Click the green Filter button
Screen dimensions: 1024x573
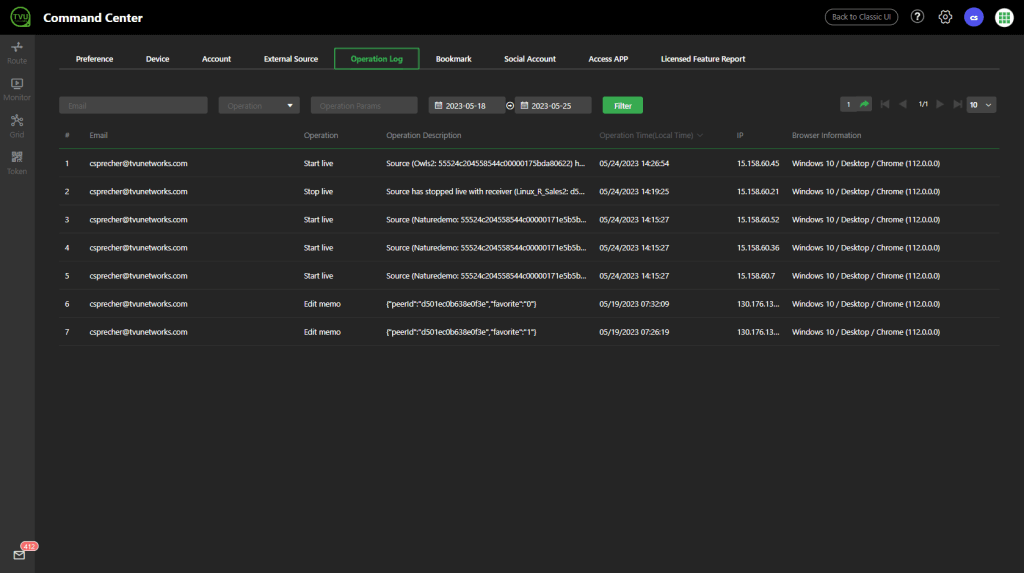(x=622, y=105)
